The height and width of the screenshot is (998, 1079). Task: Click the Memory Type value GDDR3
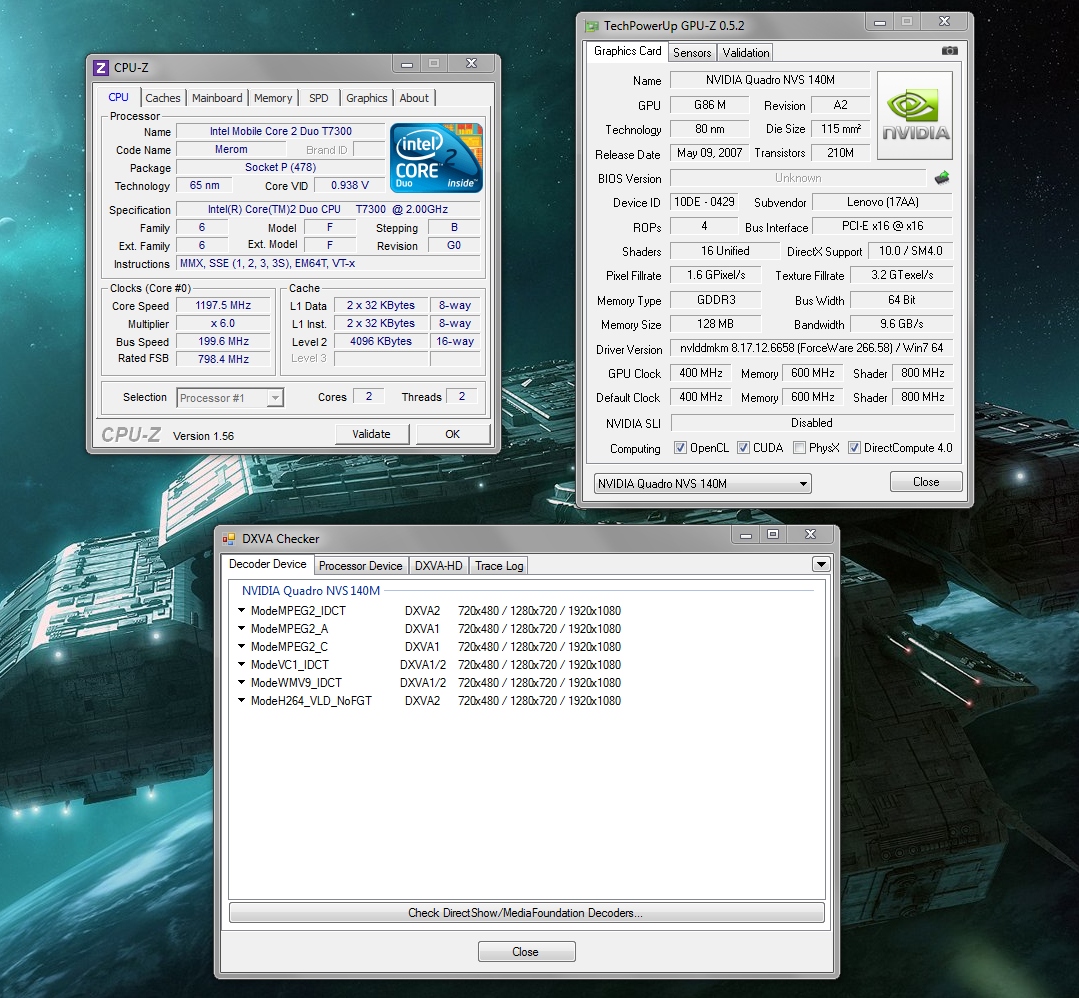click(x=716, y=299)
